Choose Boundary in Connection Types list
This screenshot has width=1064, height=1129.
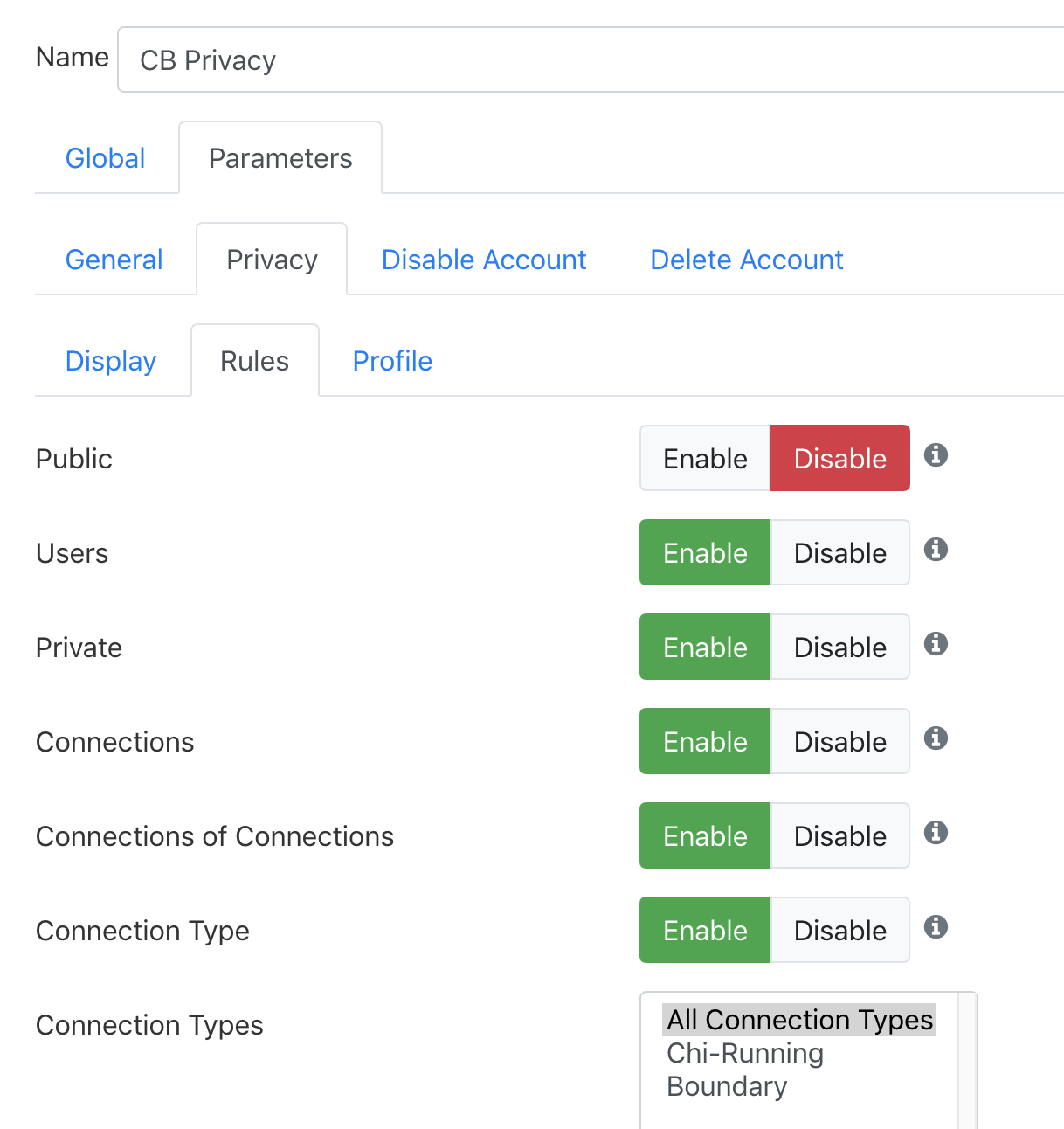(x=727, y=1086)
